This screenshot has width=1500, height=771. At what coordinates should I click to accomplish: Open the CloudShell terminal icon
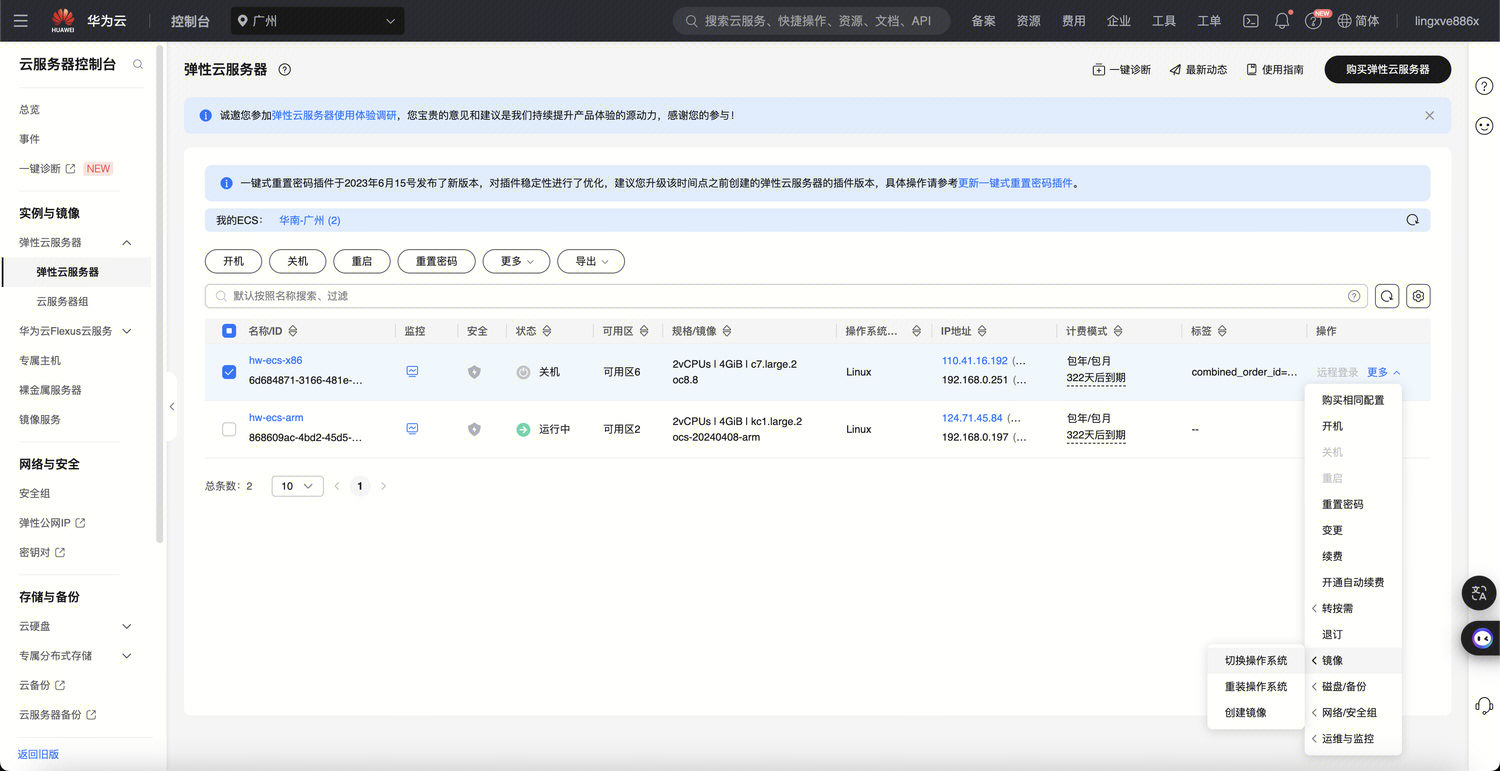pos(1251,21)
